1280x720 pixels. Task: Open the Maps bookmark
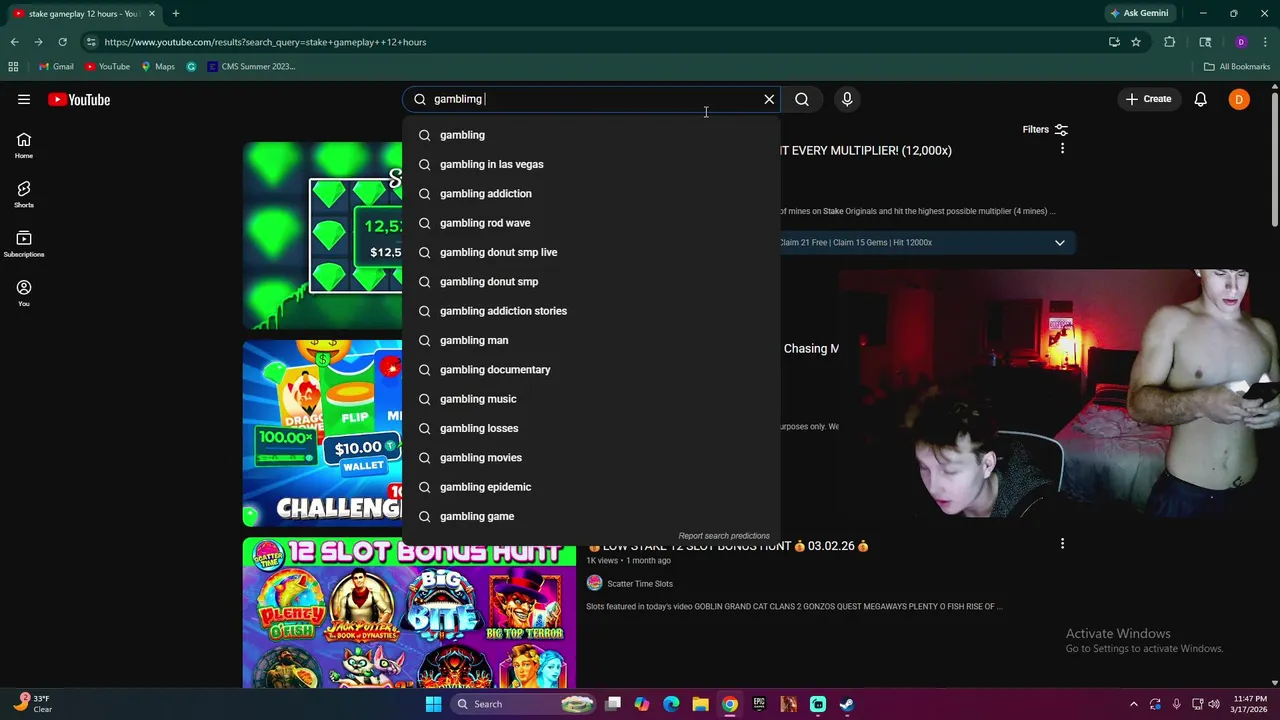click(x=158, y=66)
